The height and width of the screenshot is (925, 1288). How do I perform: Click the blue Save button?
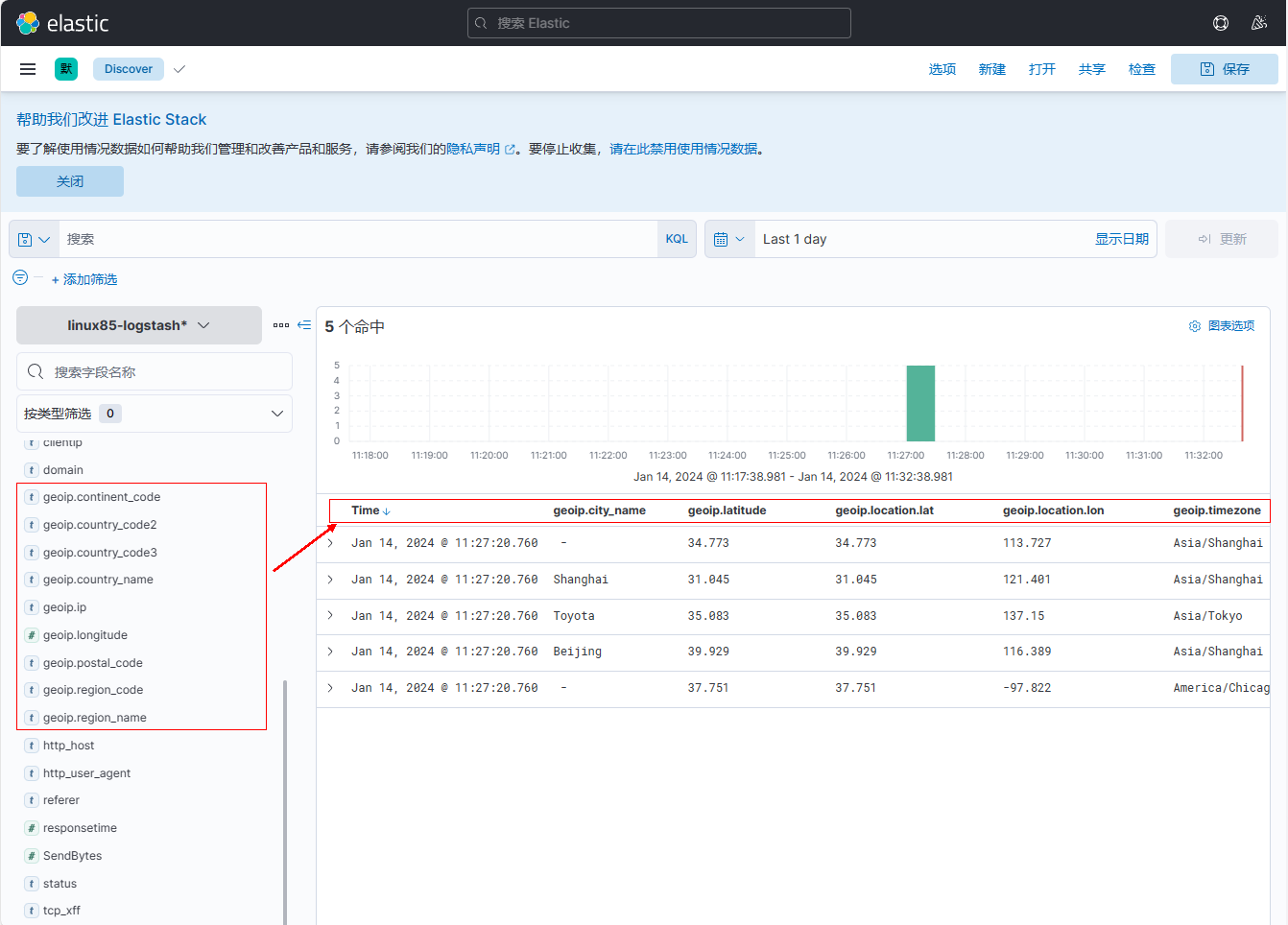tap(1224, 69)
